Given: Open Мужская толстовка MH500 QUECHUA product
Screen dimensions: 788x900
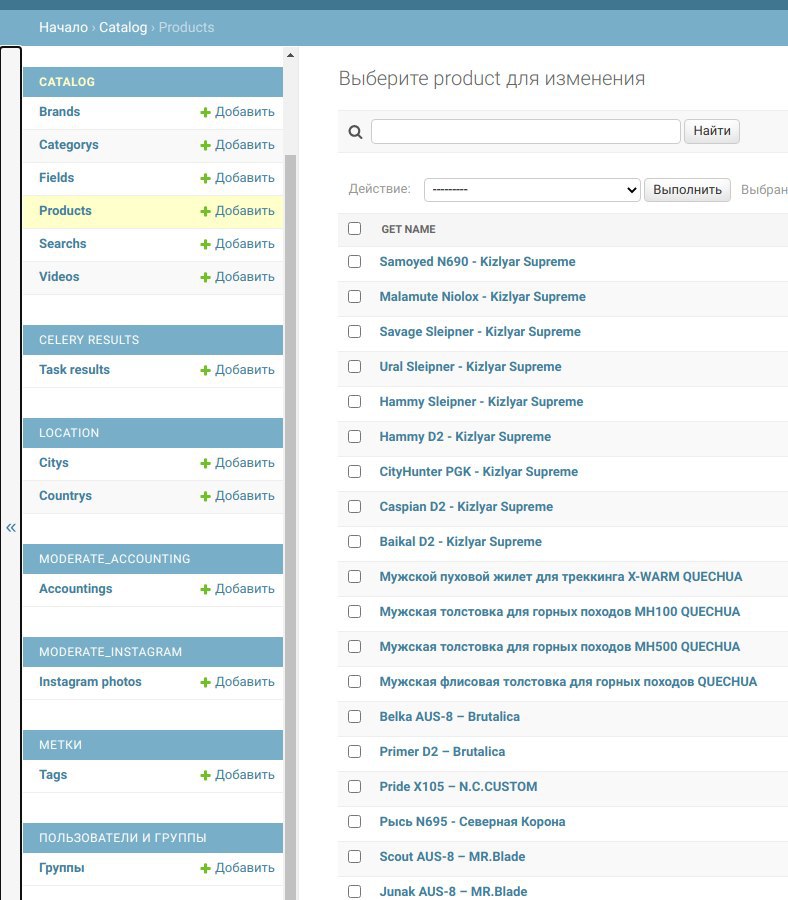Looking at the screenshot, I should [560, 647].
